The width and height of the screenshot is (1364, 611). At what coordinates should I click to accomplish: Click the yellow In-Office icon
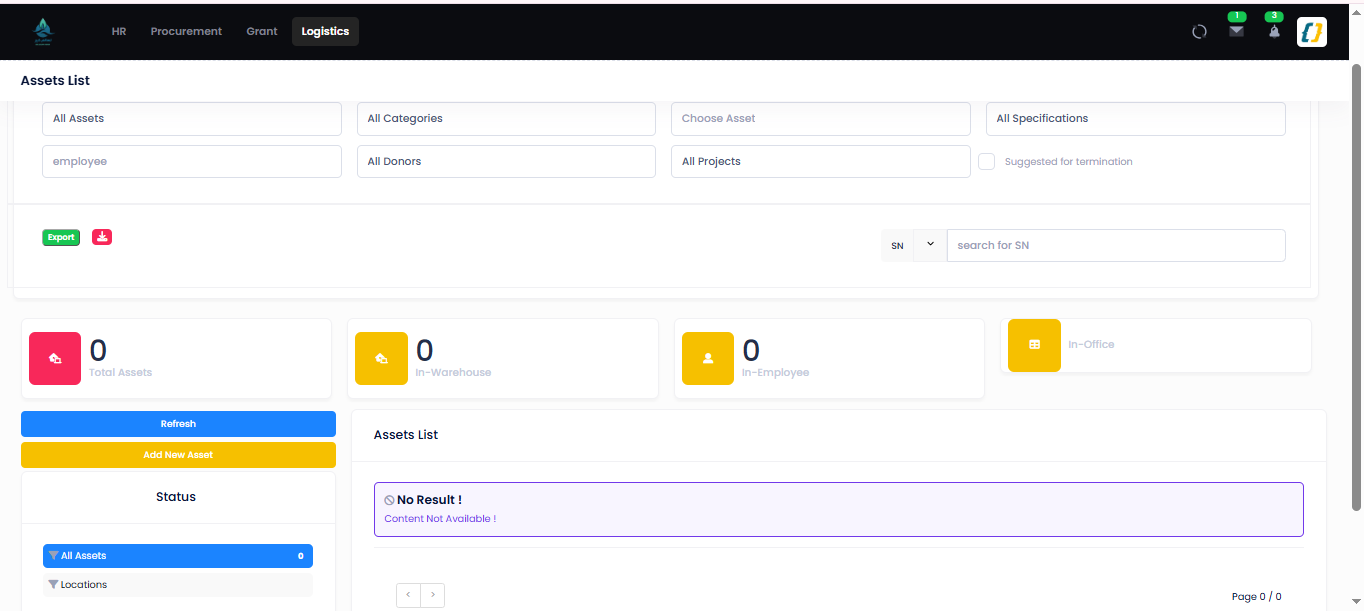pos(1034,345)
